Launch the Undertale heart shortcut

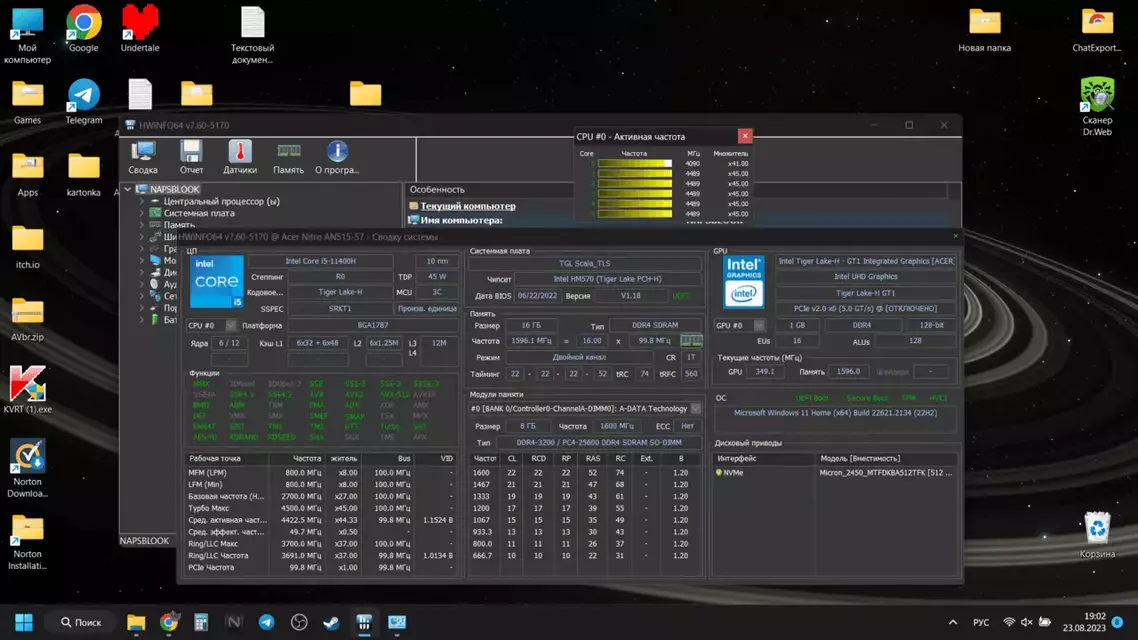point(139,30)
